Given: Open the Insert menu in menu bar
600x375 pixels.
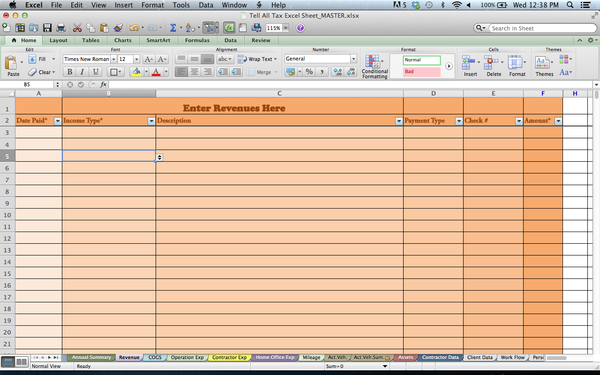Looking at the screenshot, I should click(124, 5).
